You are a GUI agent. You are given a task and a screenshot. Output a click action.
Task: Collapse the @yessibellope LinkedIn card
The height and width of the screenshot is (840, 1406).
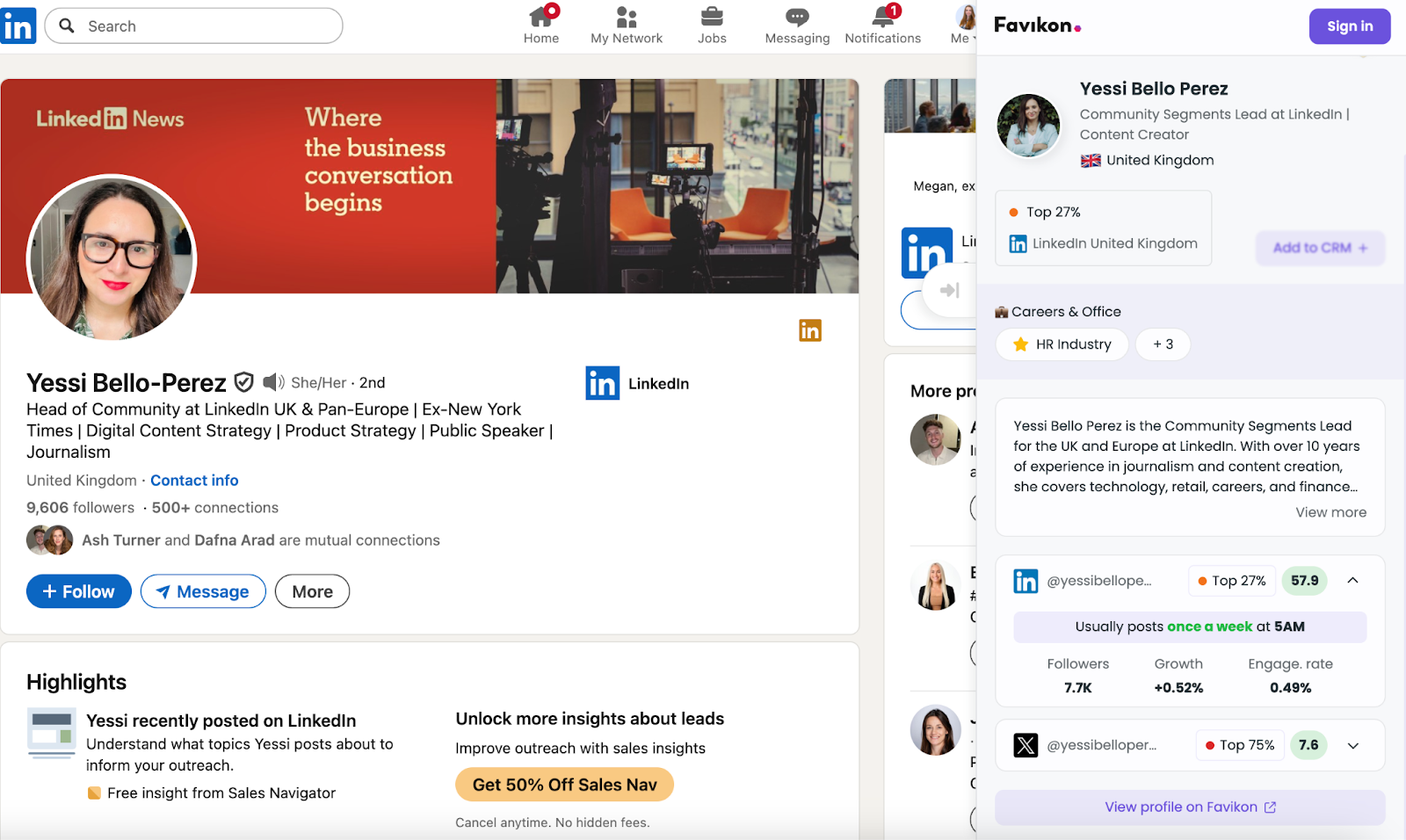pos(1353,580)
